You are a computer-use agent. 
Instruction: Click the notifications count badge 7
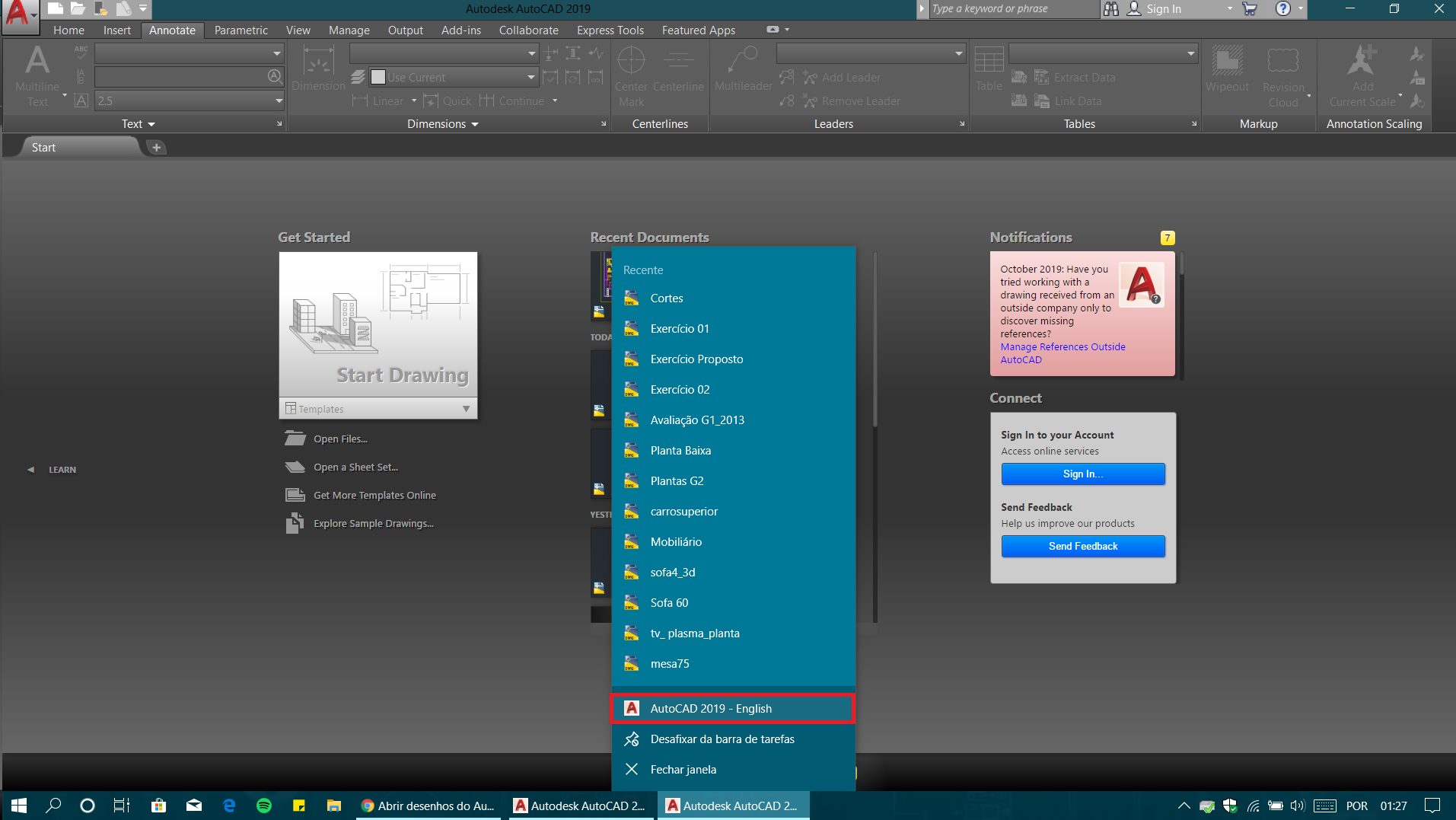(1167, 238)
